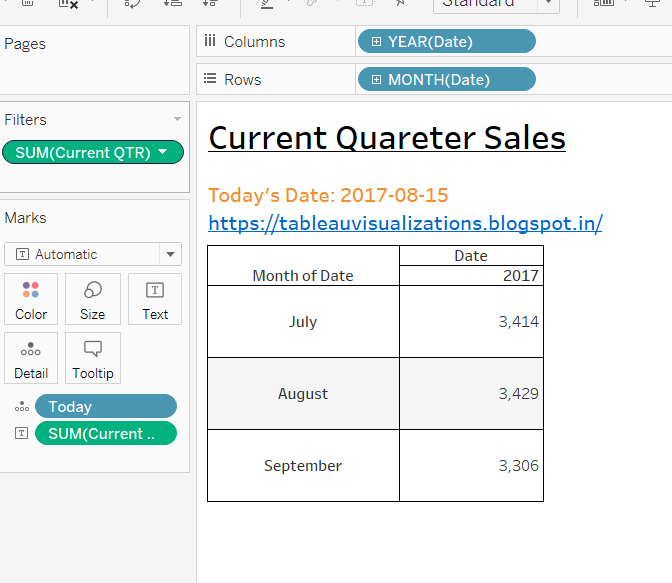The image size is (672, 583).
Task: Click the Size marks button
Action: point(93,299)
